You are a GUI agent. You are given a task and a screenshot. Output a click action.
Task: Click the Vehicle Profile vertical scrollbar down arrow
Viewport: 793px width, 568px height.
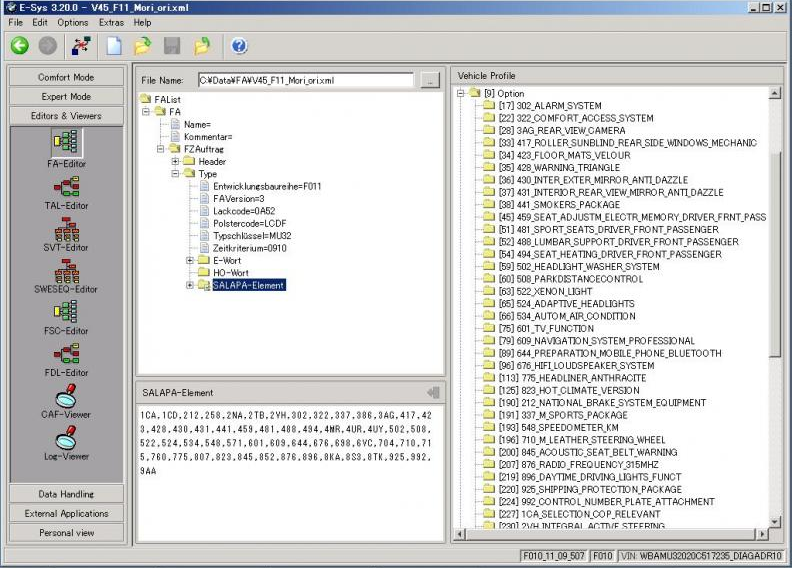click(774, 521)
